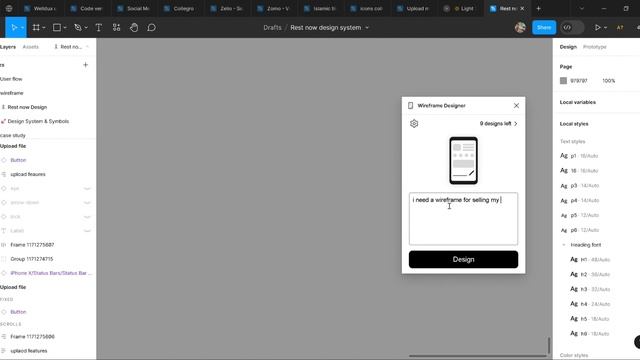Collapse the Heading font style group
The height and width of the screenshot is (360, 640).
(x=564, y=245)
